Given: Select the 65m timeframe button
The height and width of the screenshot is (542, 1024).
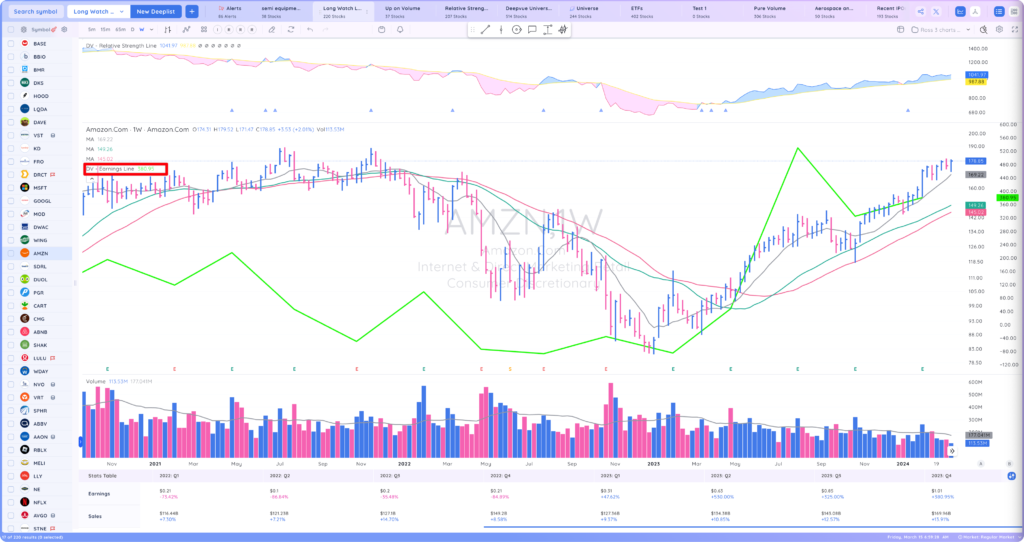Looking at the screenshot, I should pos(120,29).
